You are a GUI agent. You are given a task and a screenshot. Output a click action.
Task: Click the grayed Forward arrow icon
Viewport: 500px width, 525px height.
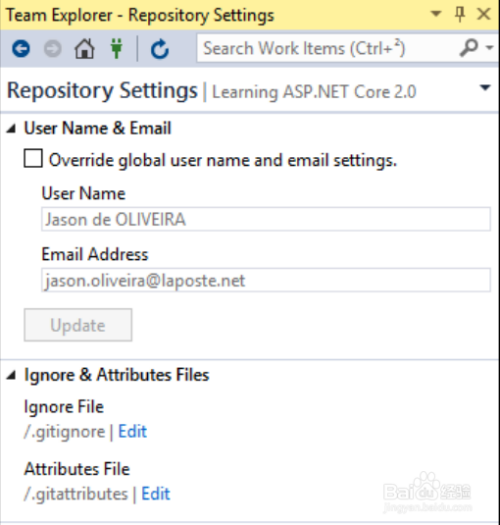pyautogui.click(x=53, y=49)
